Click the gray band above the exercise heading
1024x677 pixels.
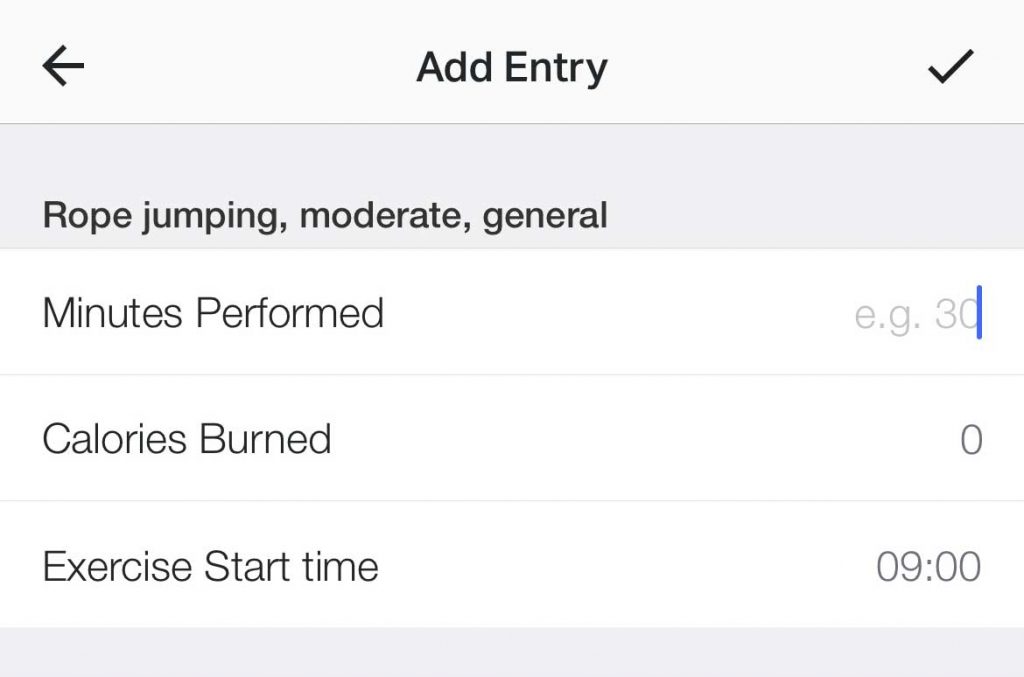512,155
